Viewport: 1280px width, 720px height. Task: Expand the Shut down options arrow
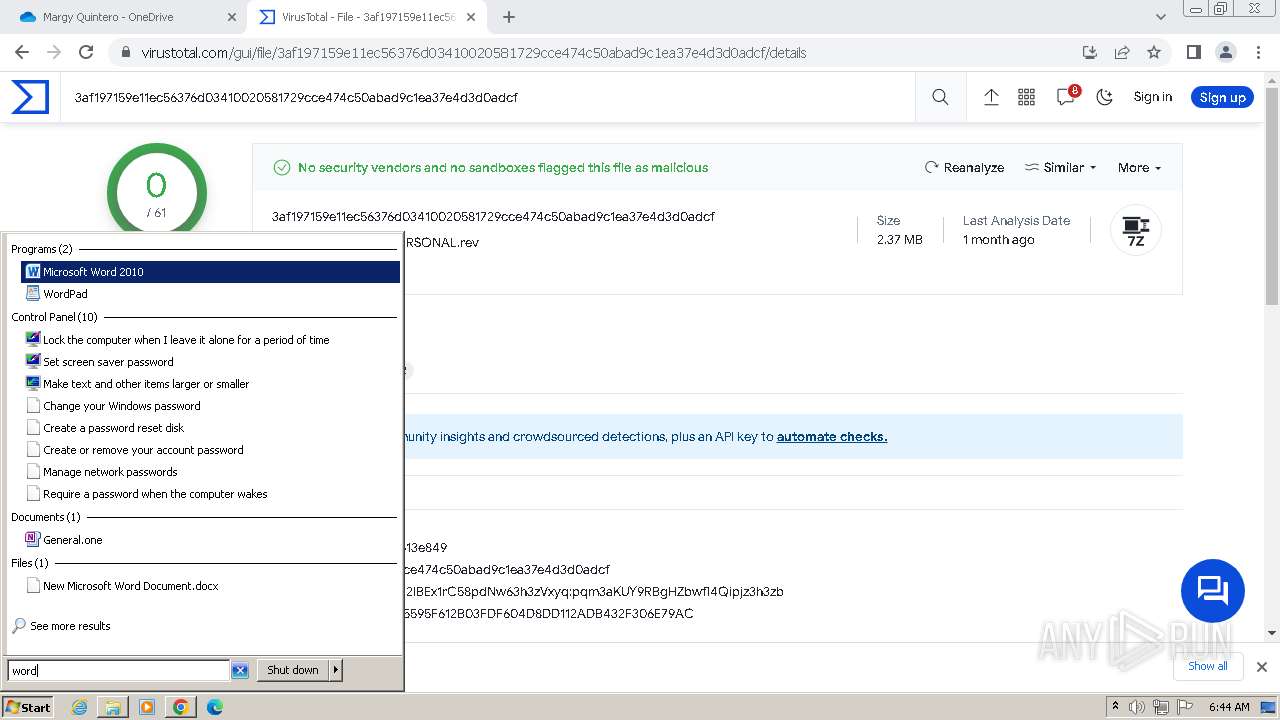point(336,670)
